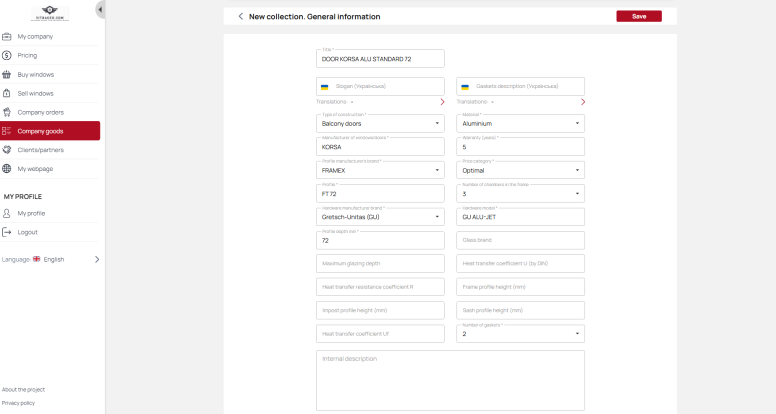Viewport: 776px width, 414px height.
Task: Collapse the sidebar with the arrow handle
Action: pos(100,9)
